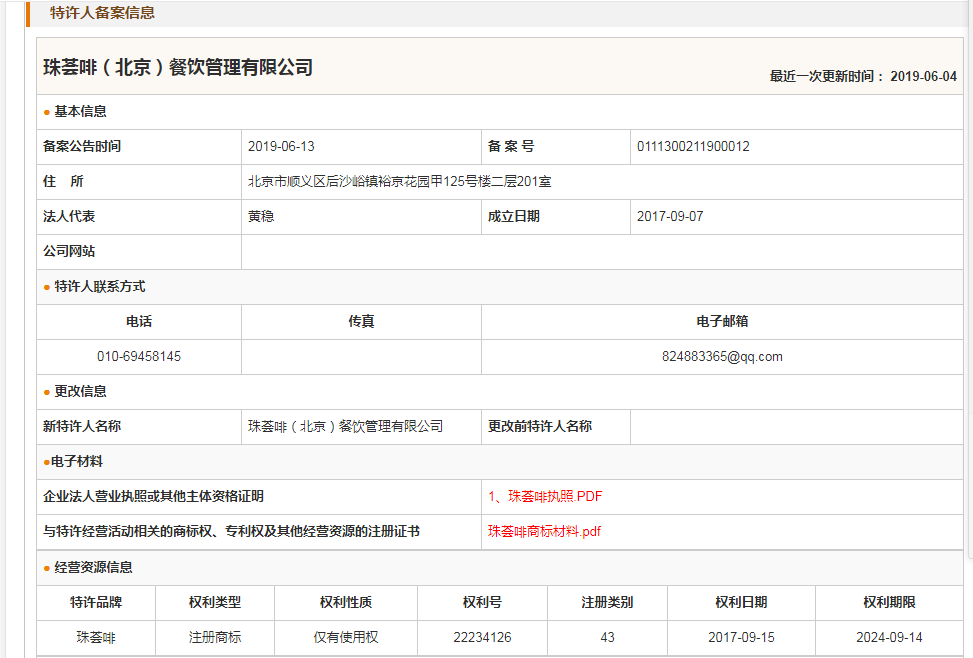Click the orange bullet beside 更改信息
Screen dimensions: 973x658
tap(47, 392)
